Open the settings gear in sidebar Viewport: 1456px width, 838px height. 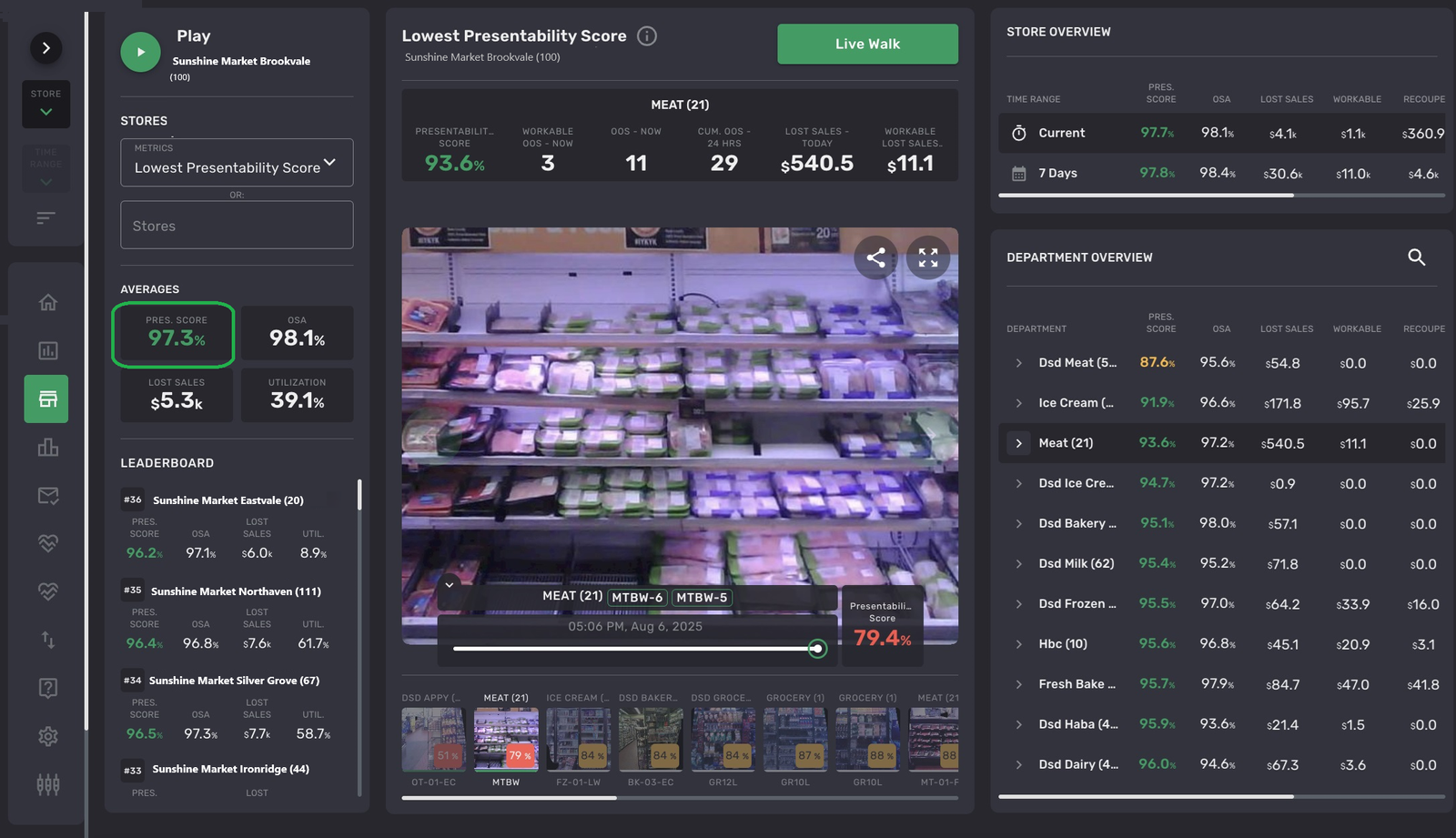(x=48, y=736)
